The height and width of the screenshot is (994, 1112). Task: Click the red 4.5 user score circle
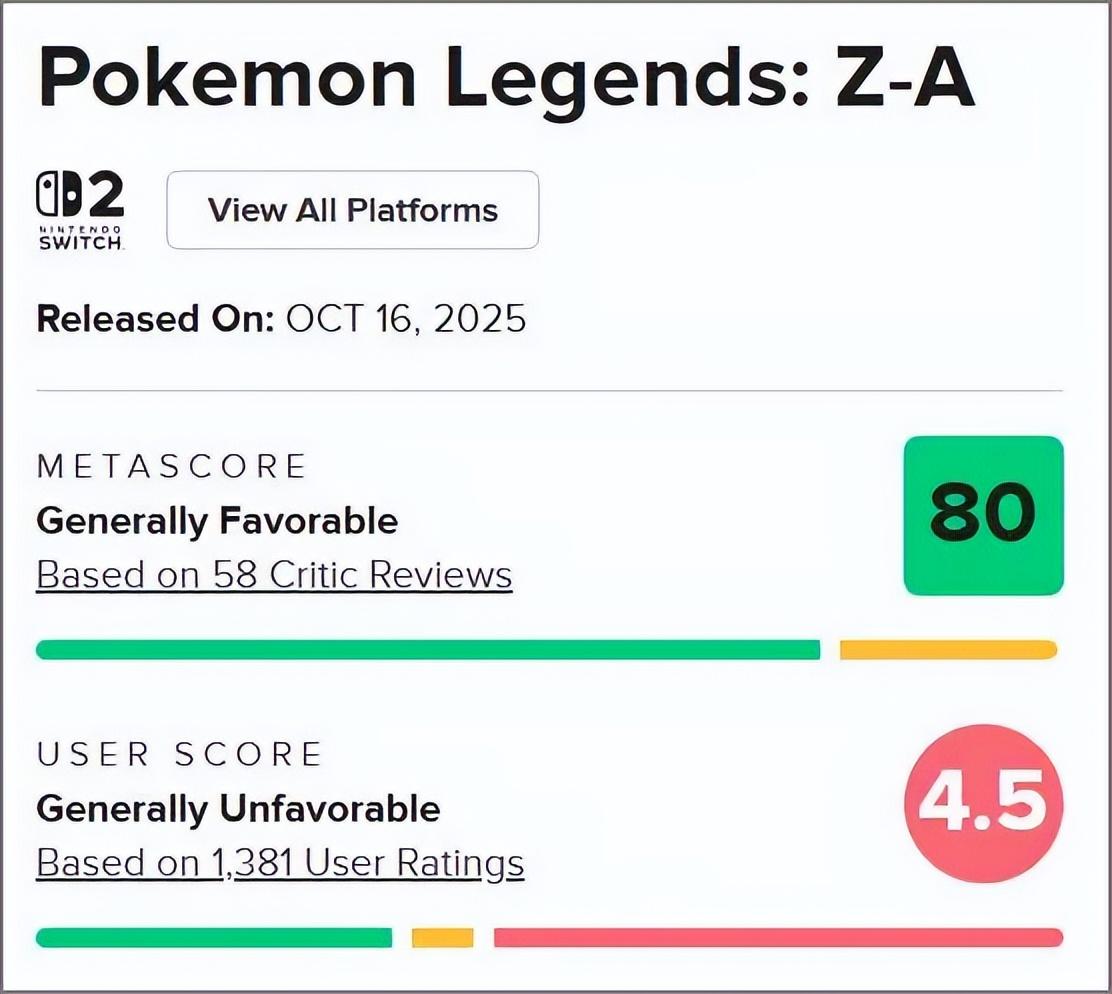(x=983, y=800)
